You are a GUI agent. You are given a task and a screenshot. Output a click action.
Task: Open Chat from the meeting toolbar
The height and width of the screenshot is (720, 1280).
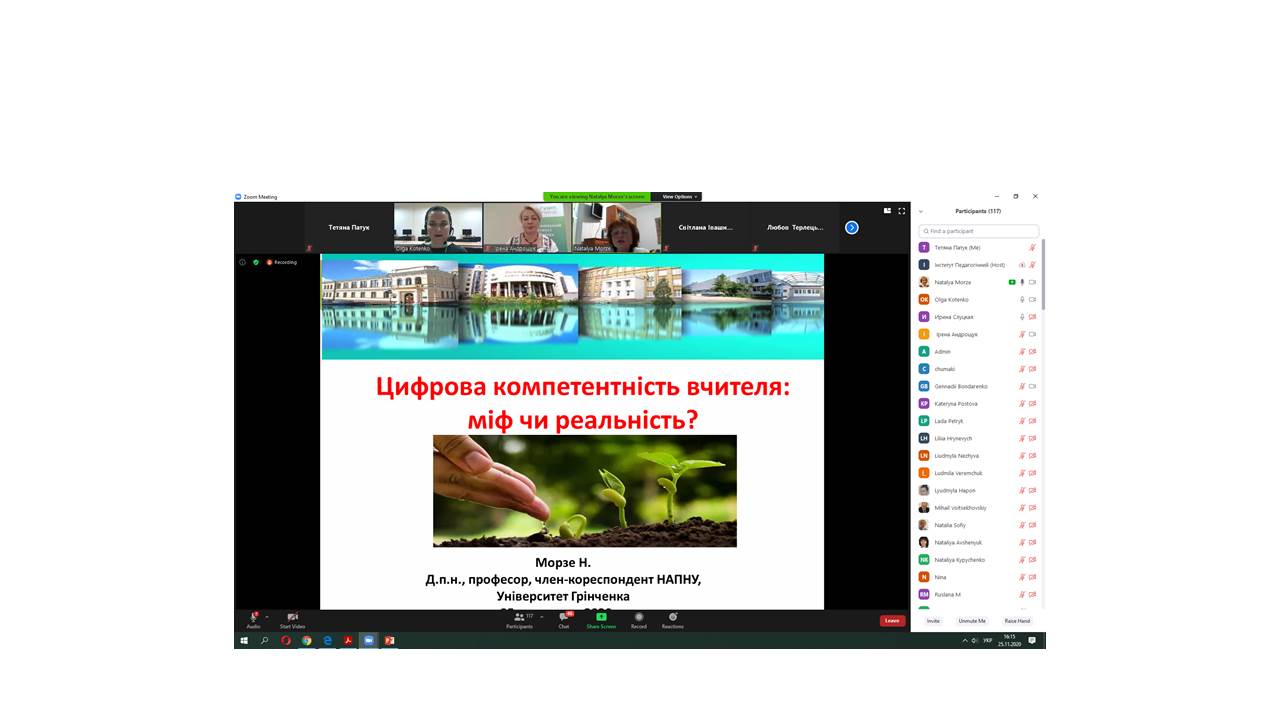click(x=564, y=618)
